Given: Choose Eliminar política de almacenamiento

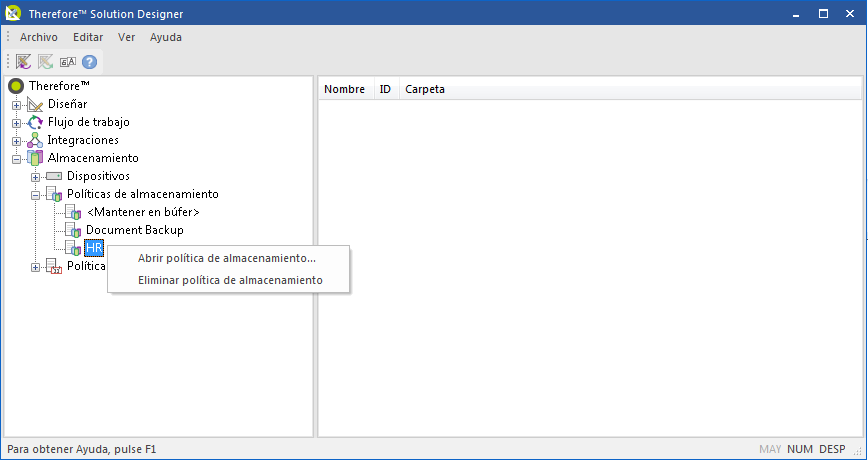Looking at the screenshot, I should (x=228, y=280).
